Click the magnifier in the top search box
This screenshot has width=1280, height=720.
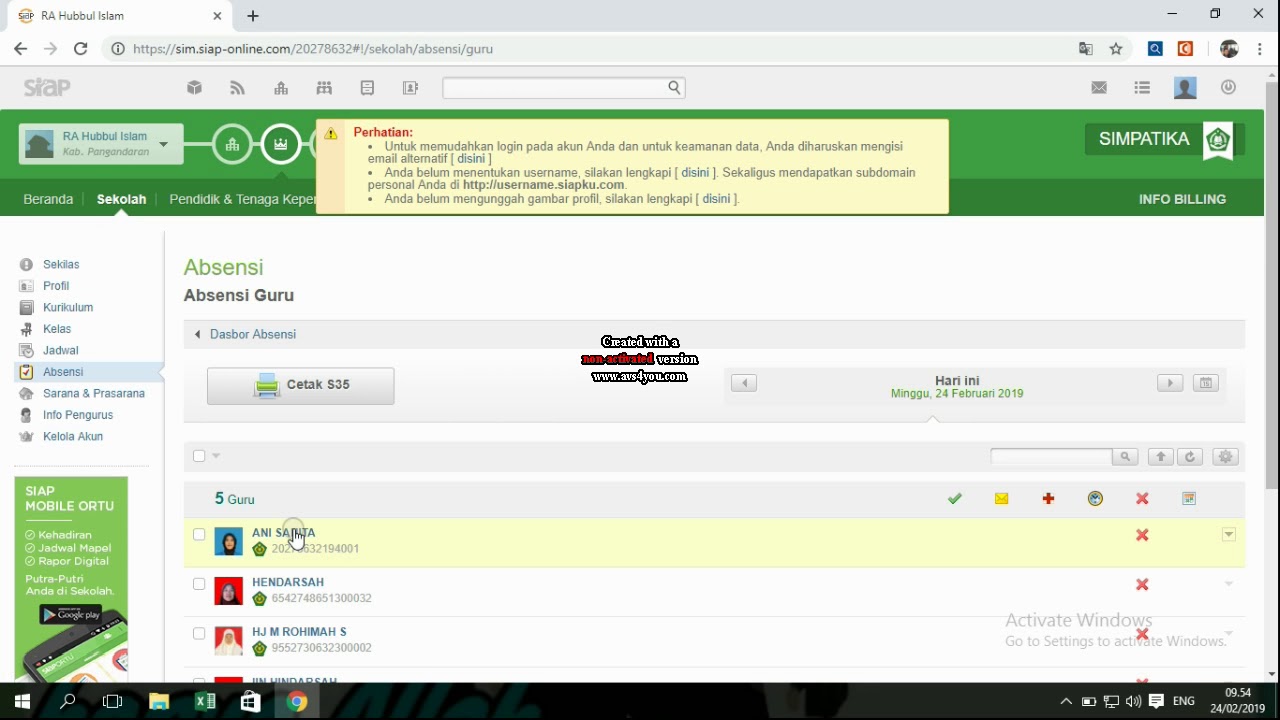coord(675,87)
